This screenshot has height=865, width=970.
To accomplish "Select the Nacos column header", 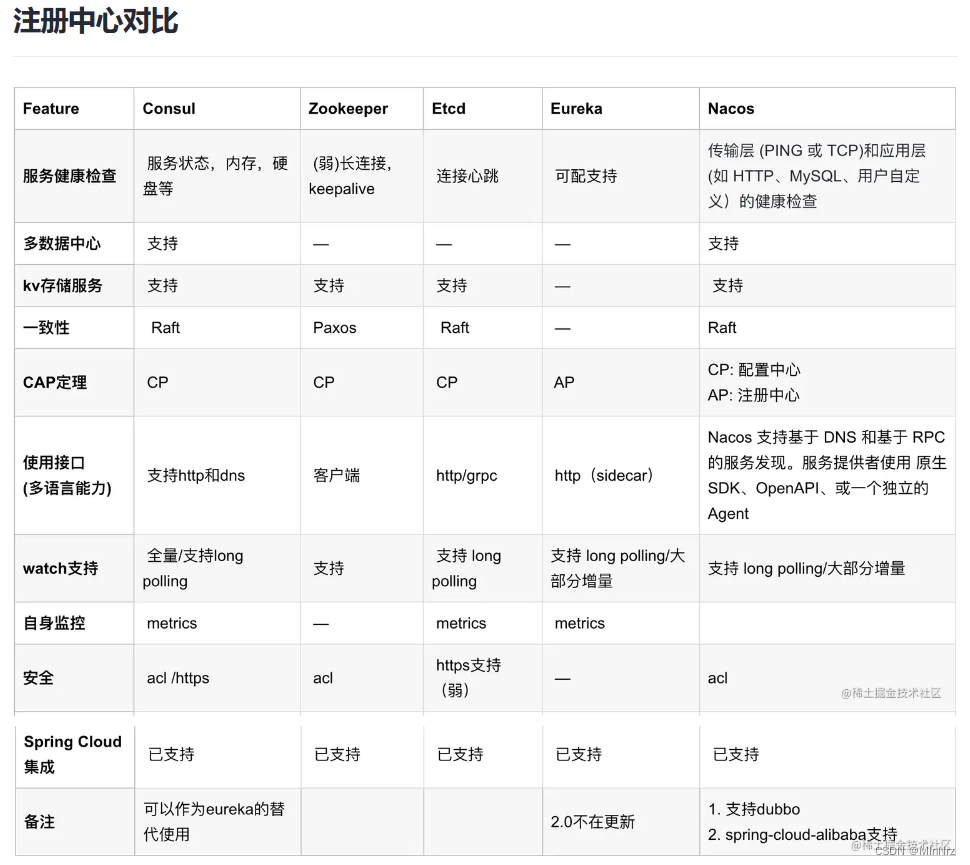I will pos(729,108).
